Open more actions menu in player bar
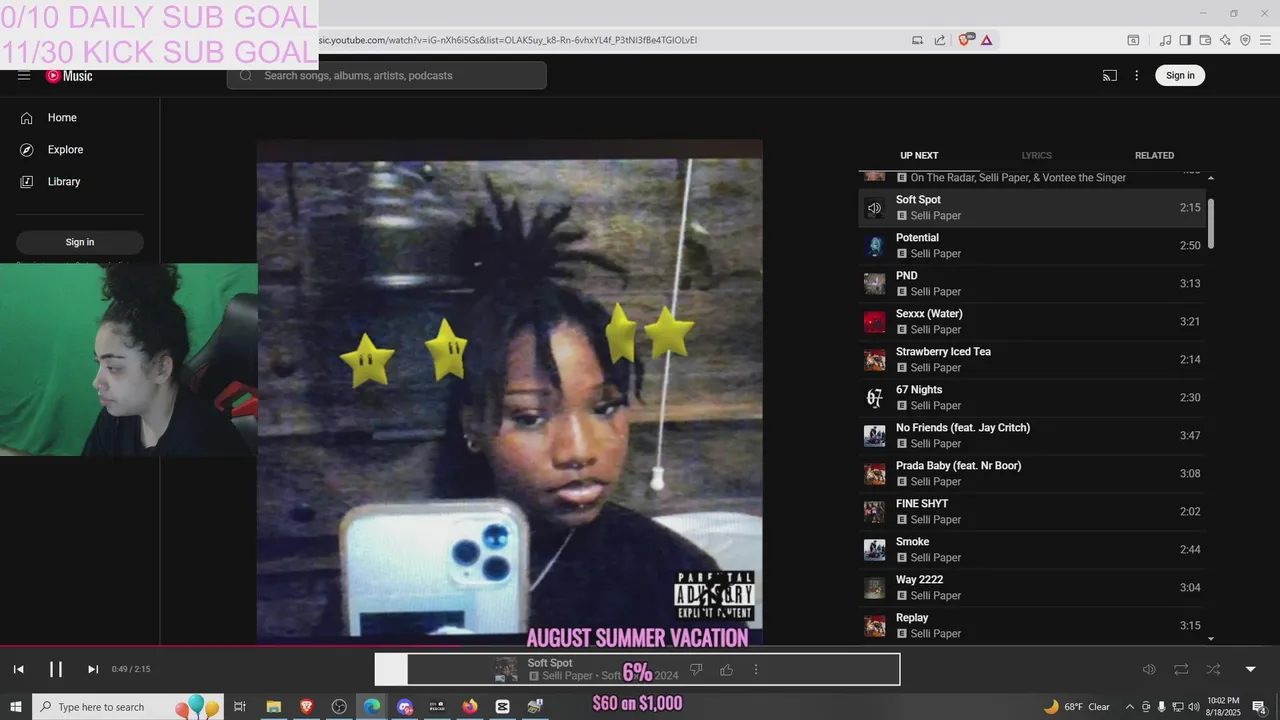This screenshot has height=720, width=1280. coord(756,670)
